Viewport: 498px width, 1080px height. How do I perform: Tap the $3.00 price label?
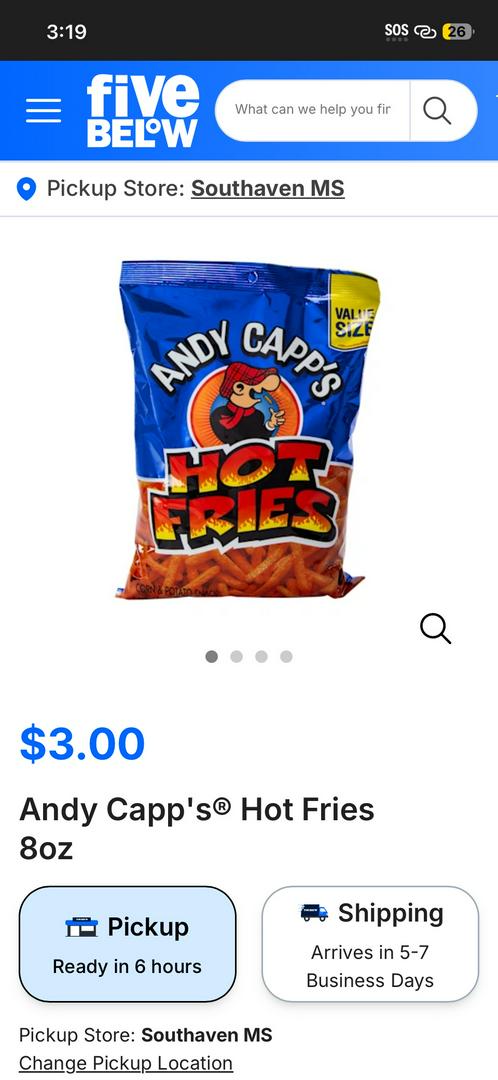click(x=82, y=743)
